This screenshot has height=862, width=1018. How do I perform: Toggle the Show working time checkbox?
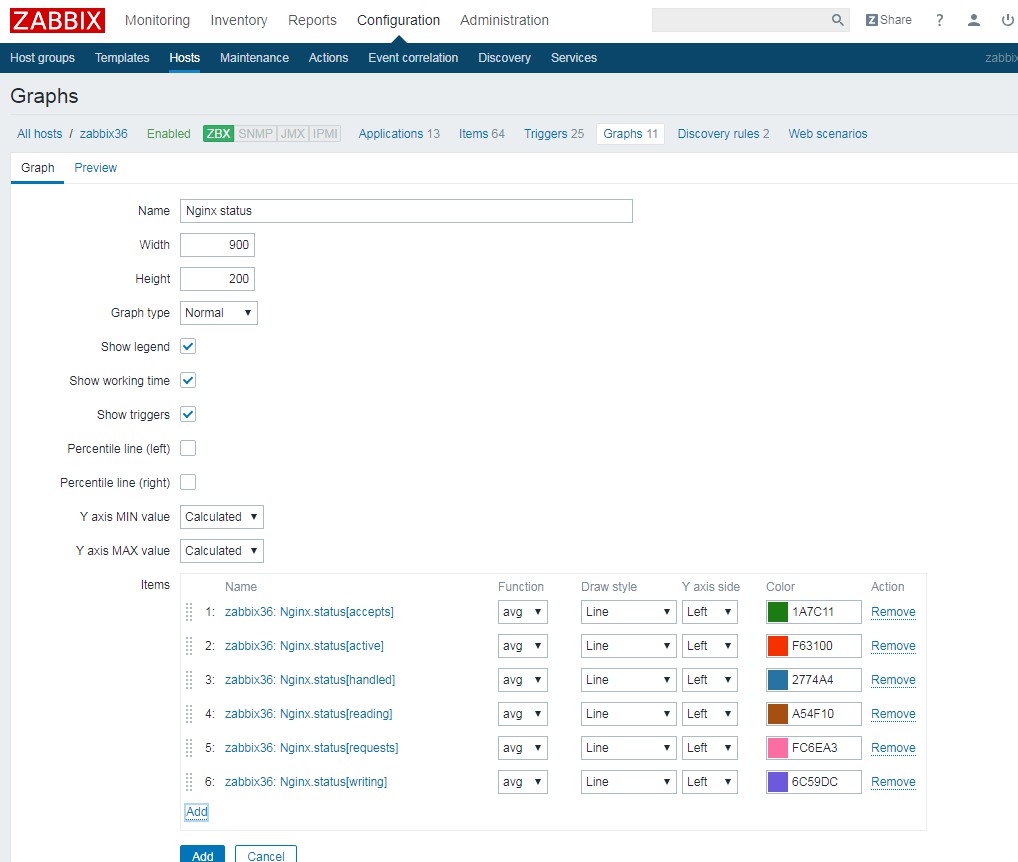click(188, 381)
